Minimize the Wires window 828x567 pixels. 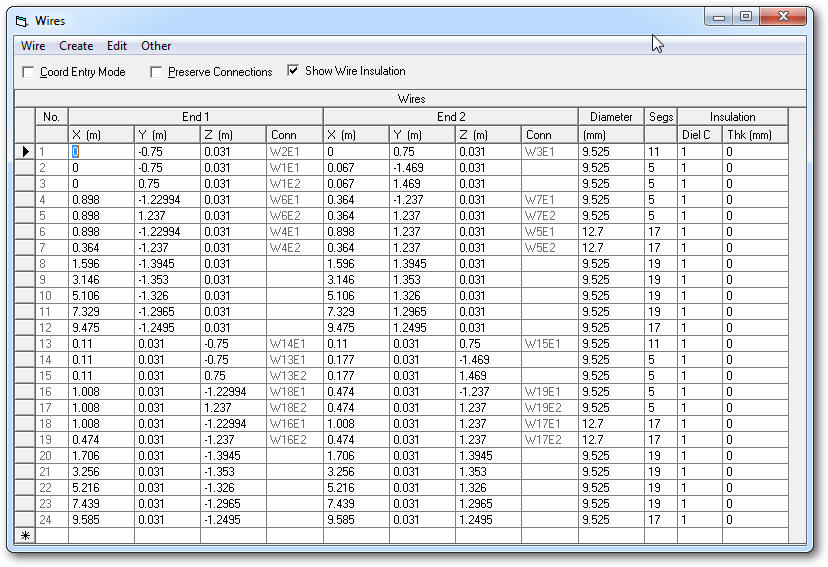pyautogui.click(x=719, y=17)
